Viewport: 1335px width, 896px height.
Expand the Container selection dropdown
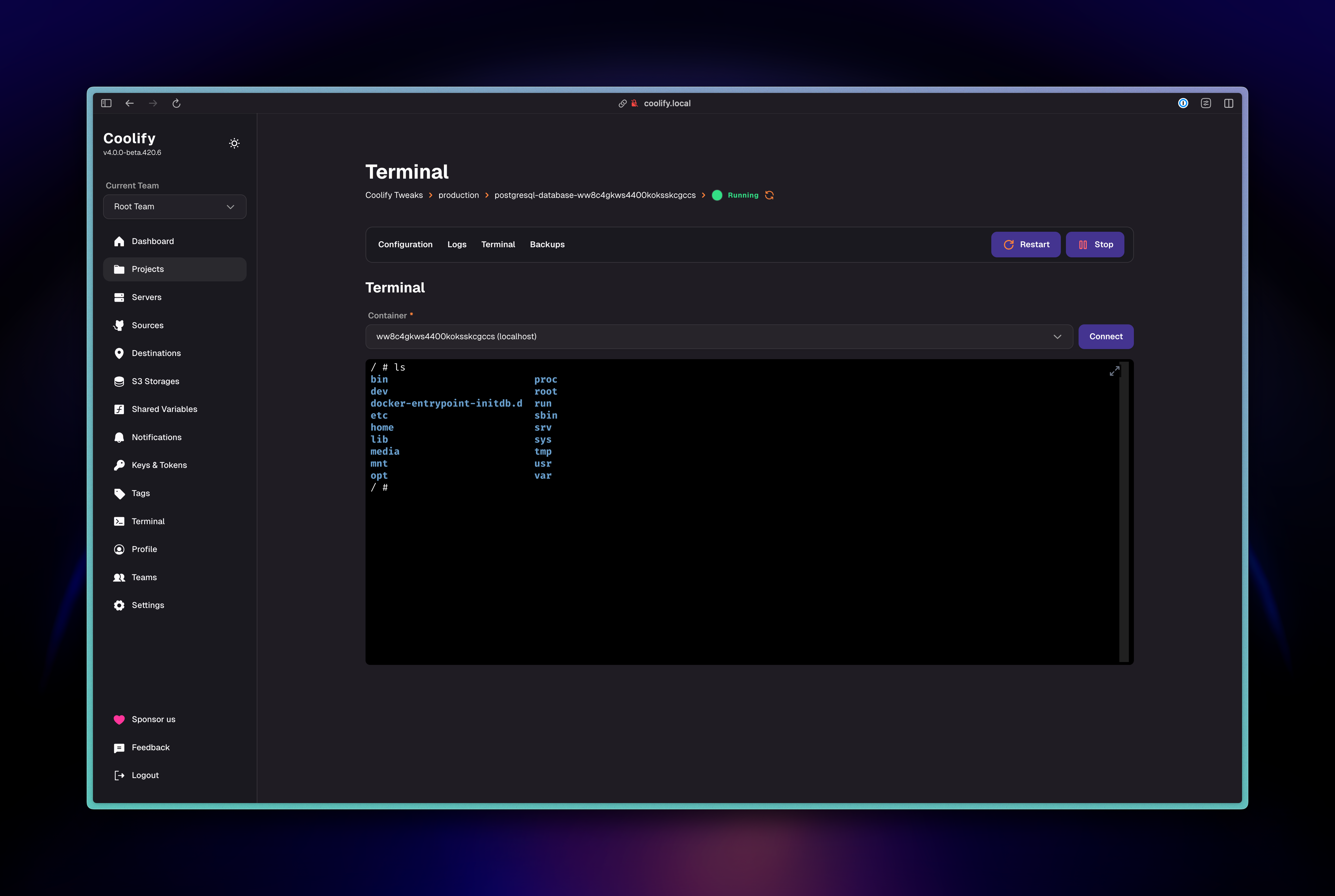tap(1057, 337)
